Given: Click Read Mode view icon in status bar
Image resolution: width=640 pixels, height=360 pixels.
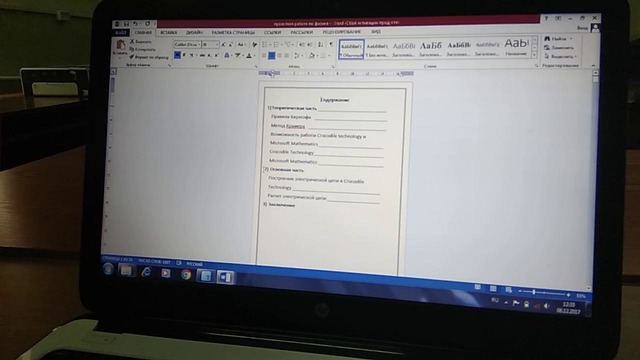Looking at the screenshot, I should [x=477, y=288].
